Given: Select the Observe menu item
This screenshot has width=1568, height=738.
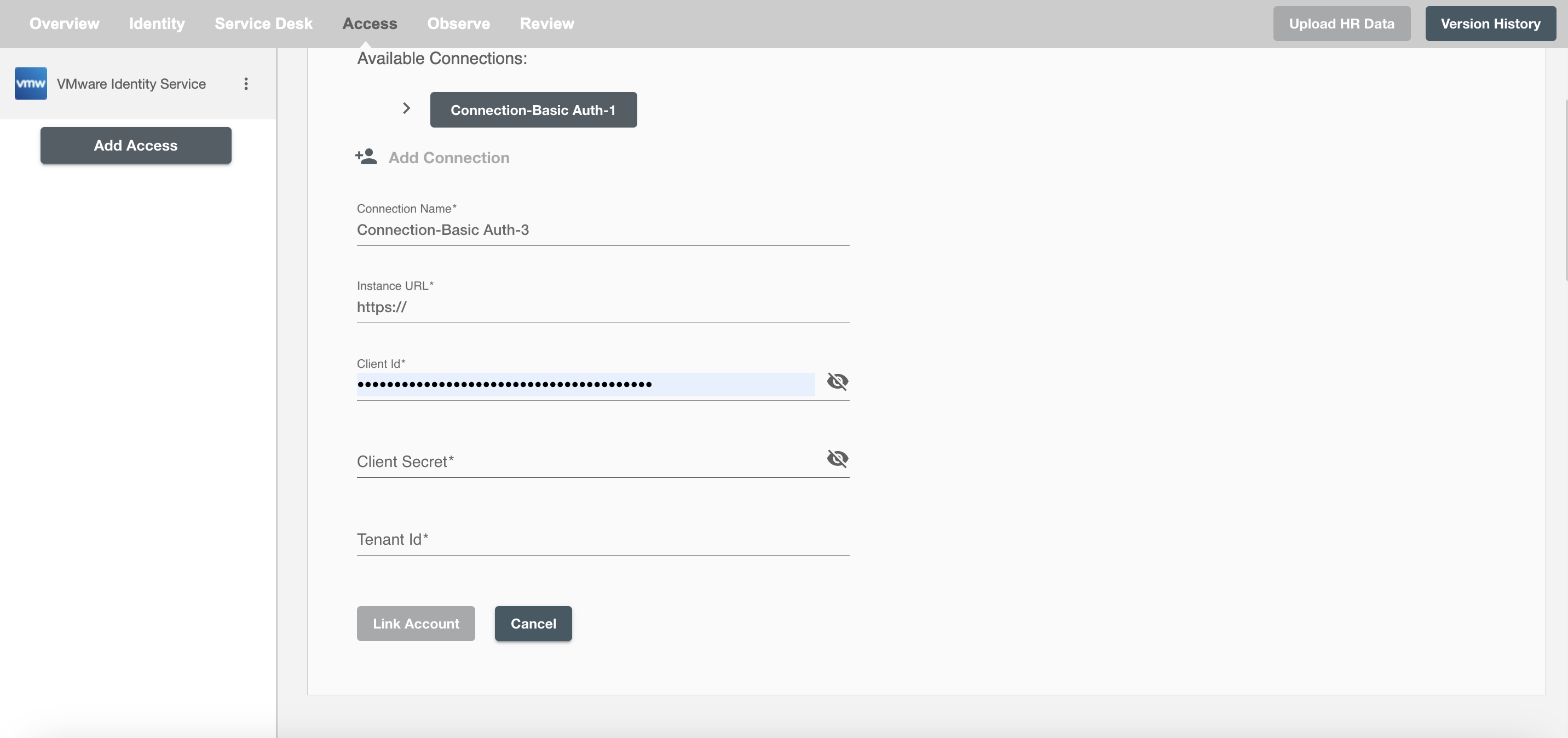Looking at the screenshot, I should [458, 23].
